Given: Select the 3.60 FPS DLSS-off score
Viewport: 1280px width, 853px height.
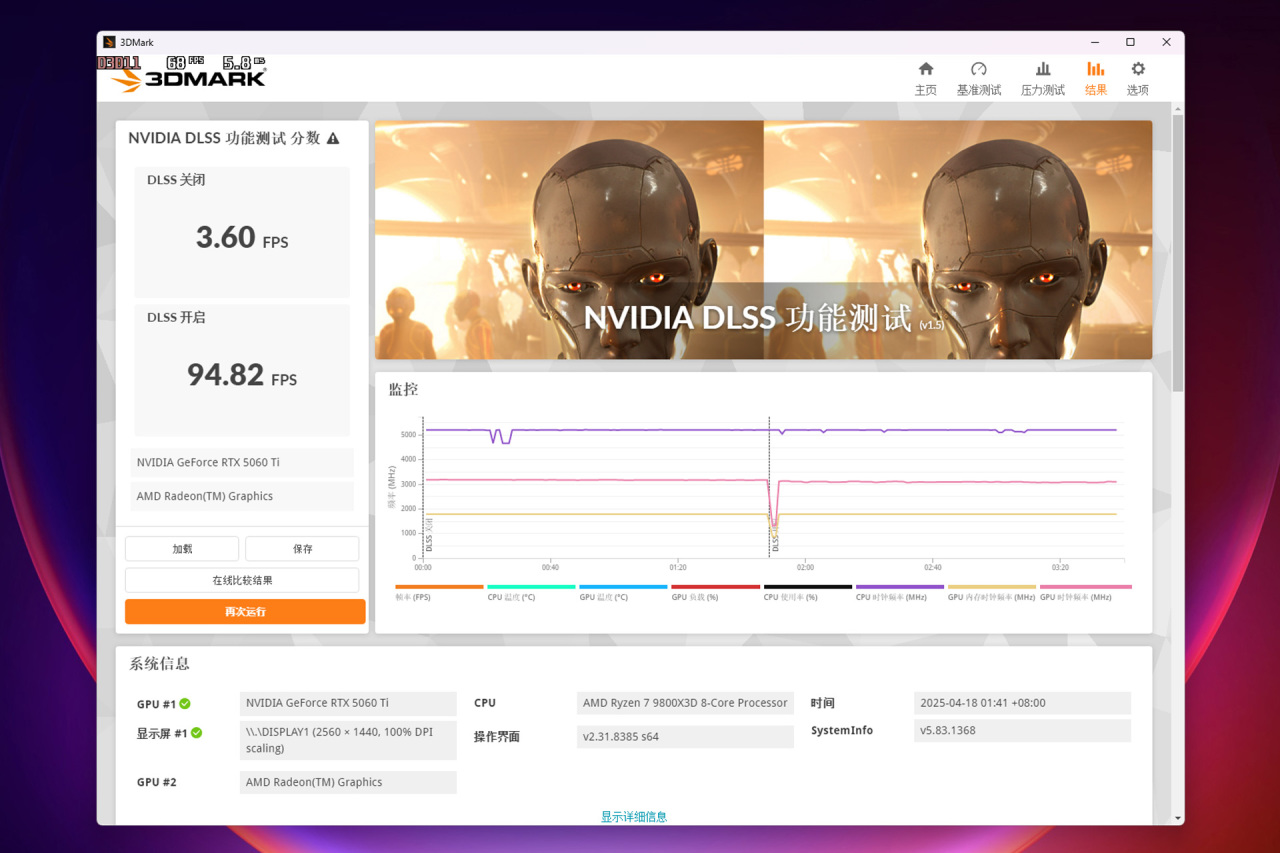Looking at the screenshot, I should tap(242, 237).
